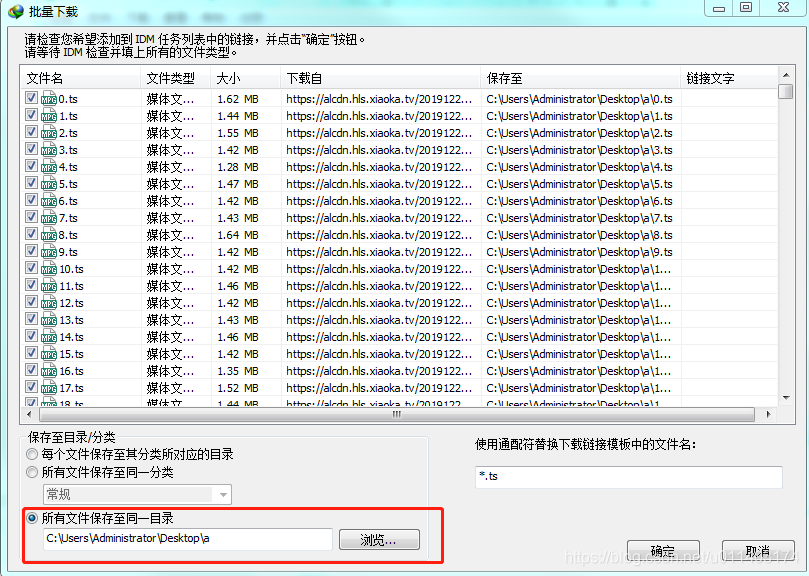The height and width of the screenshot is (576, 809).
Task: Sort by 文件类型 column header
Action: click(x=175, y=78)
